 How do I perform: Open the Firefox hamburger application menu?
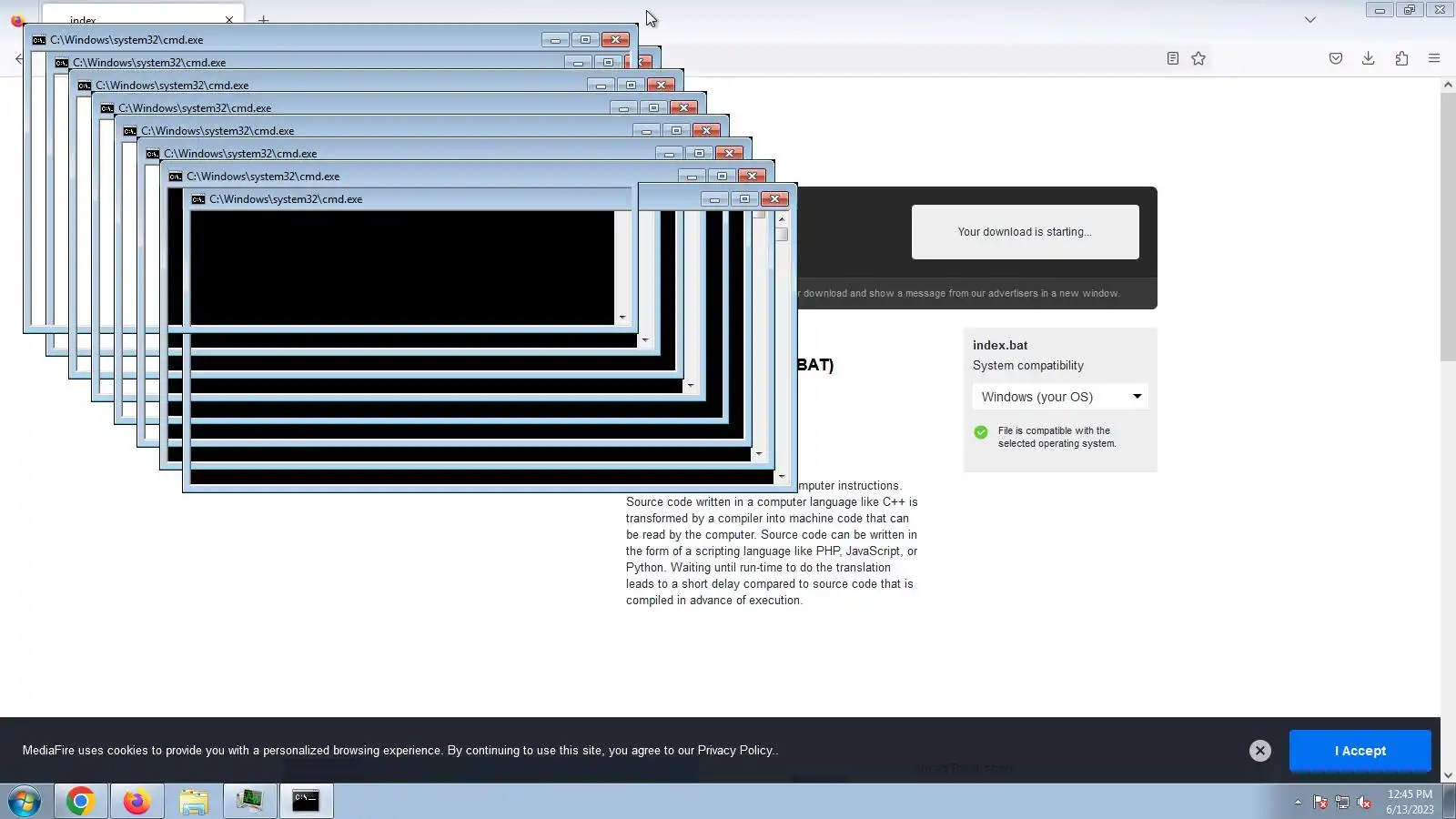(1434, 58)
